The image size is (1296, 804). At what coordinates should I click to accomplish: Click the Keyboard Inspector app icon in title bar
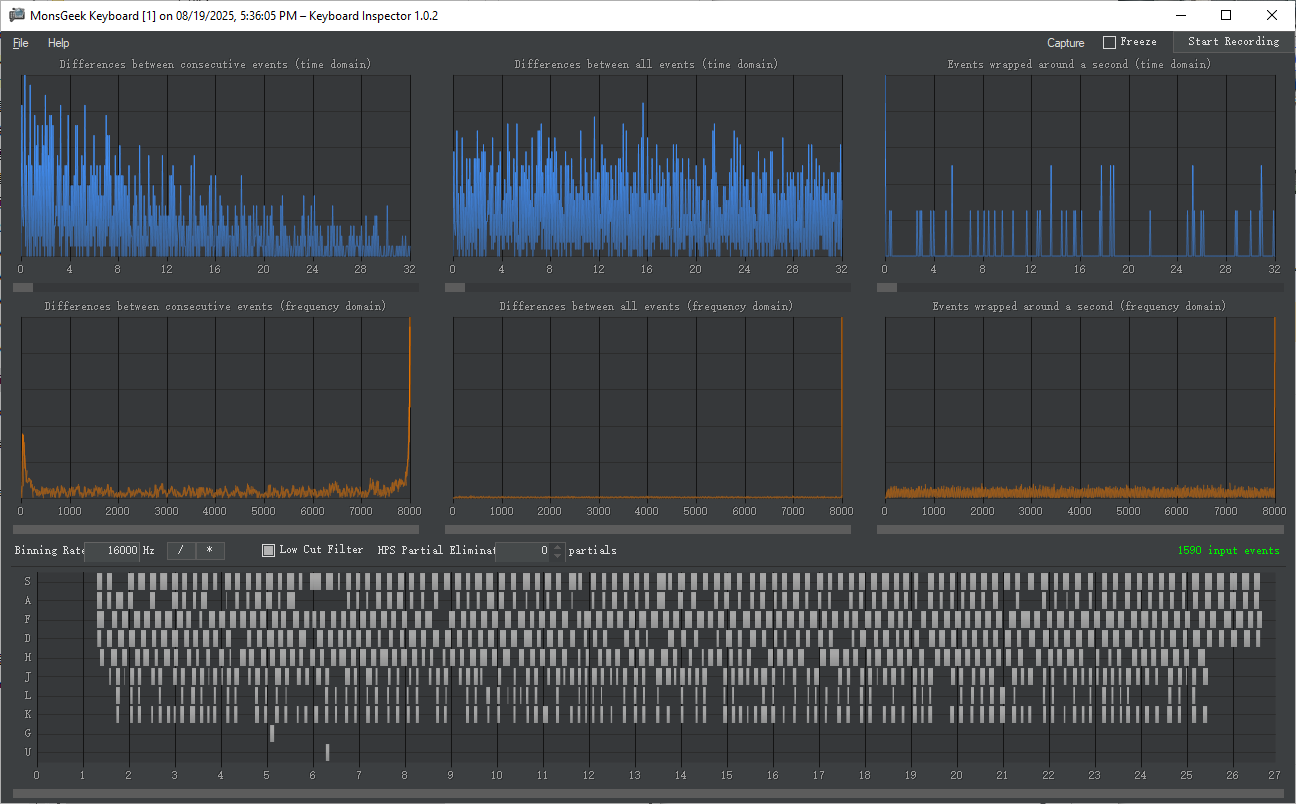click(x=16, y=16)
